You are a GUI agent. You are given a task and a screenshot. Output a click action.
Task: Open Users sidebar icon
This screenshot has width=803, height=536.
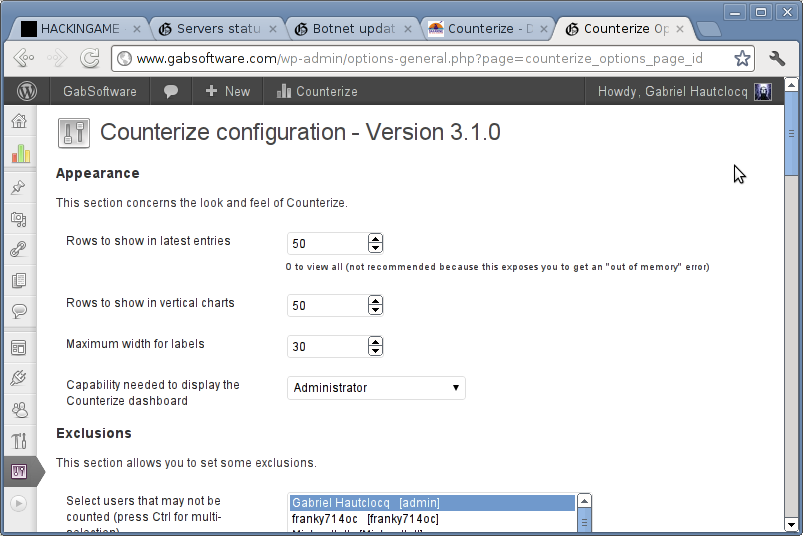19,410
